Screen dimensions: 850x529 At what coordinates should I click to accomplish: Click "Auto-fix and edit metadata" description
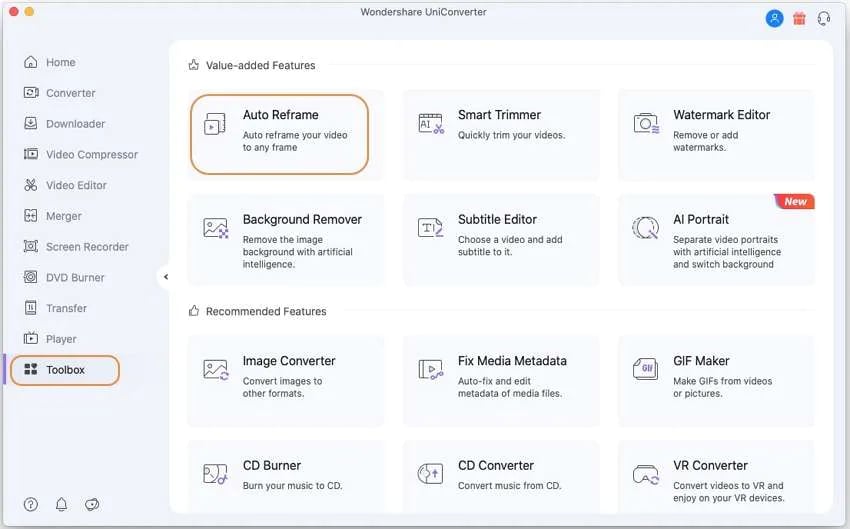tap(510, 388)
